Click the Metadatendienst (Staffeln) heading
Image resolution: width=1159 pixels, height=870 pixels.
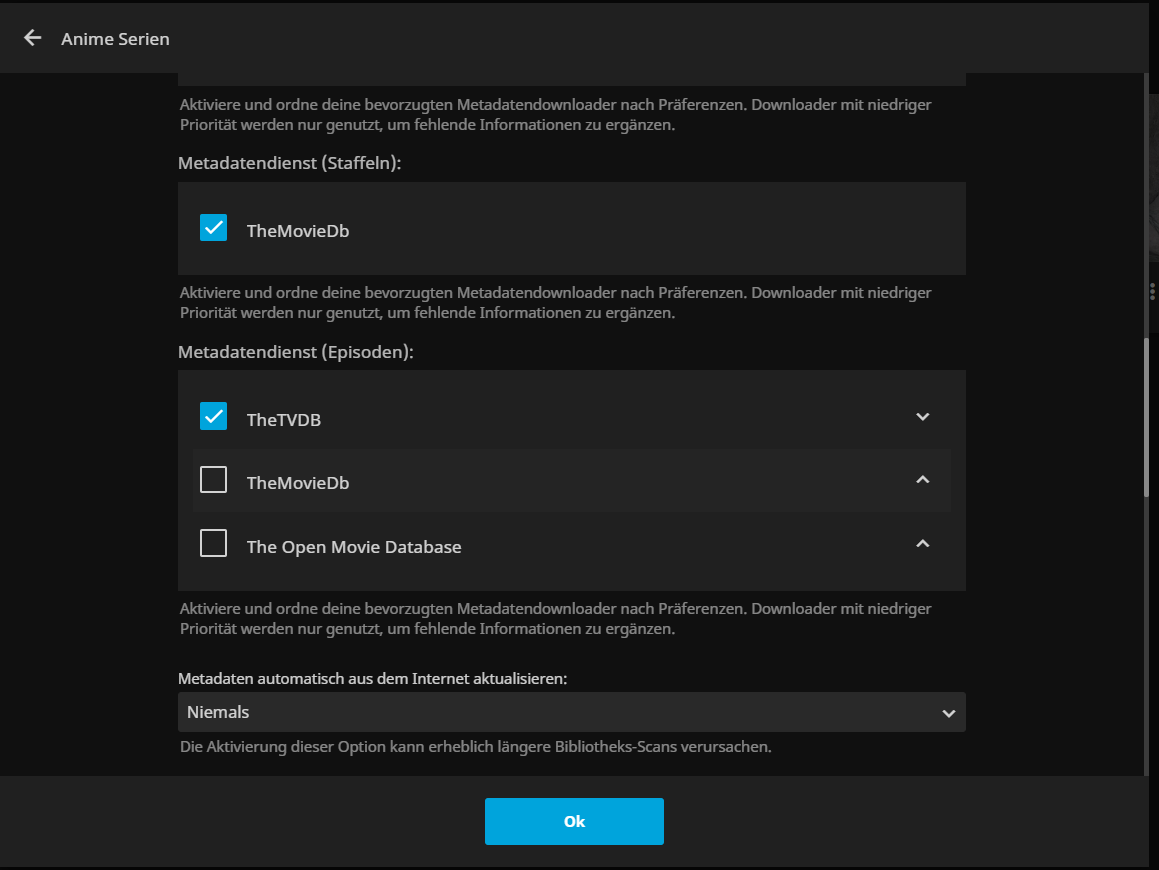pyautogui.click(x=290, y=162)
